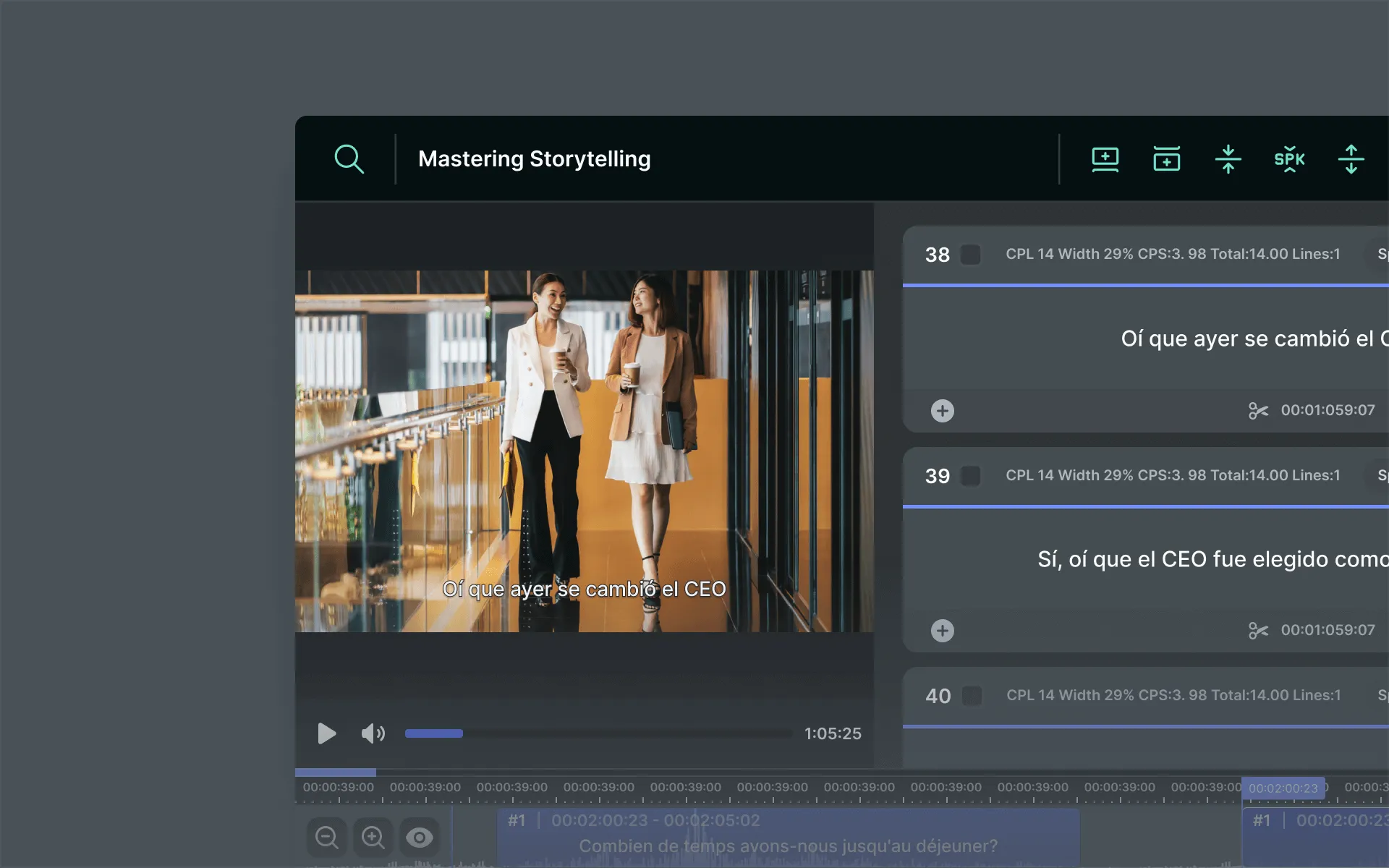Click timecode 00:01:059:07 in subtitle 39
This screenshot has height=868, width=1389.
1328,630
